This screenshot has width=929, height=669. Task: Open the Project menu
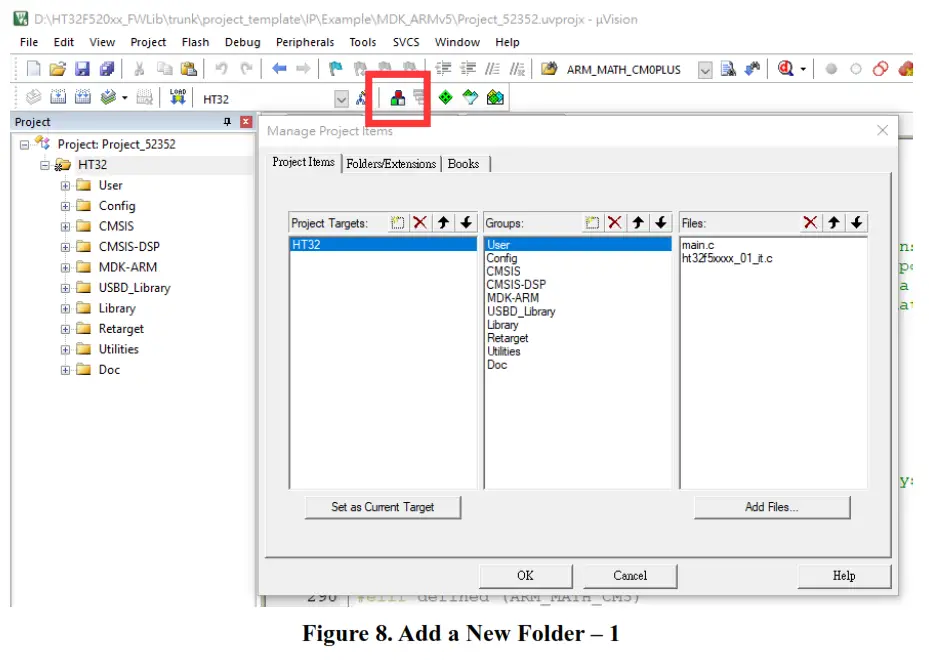click(x=148, y=42)
